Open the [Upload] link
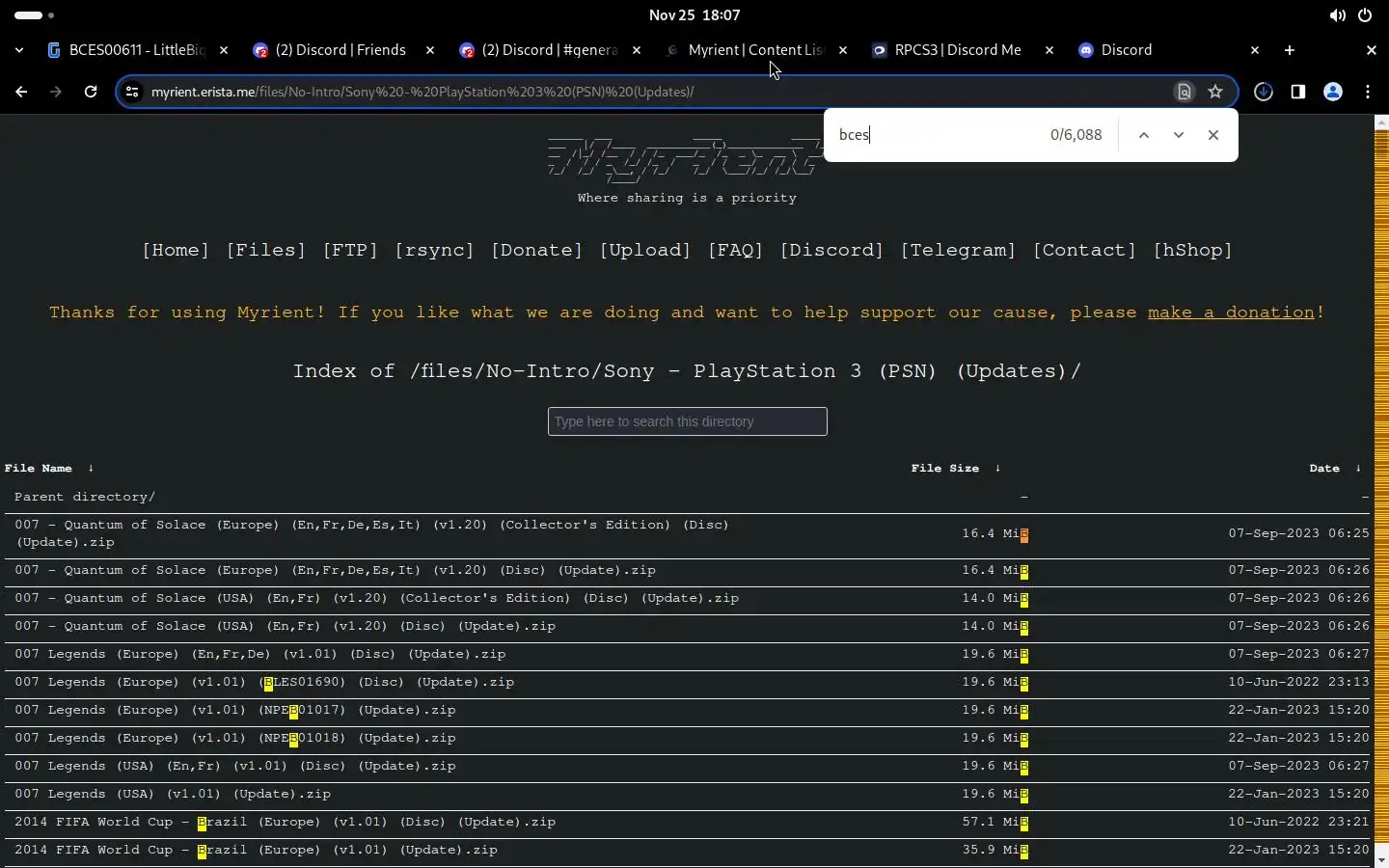The height and width of the screenshot is (868, 1389). point(645,250)
